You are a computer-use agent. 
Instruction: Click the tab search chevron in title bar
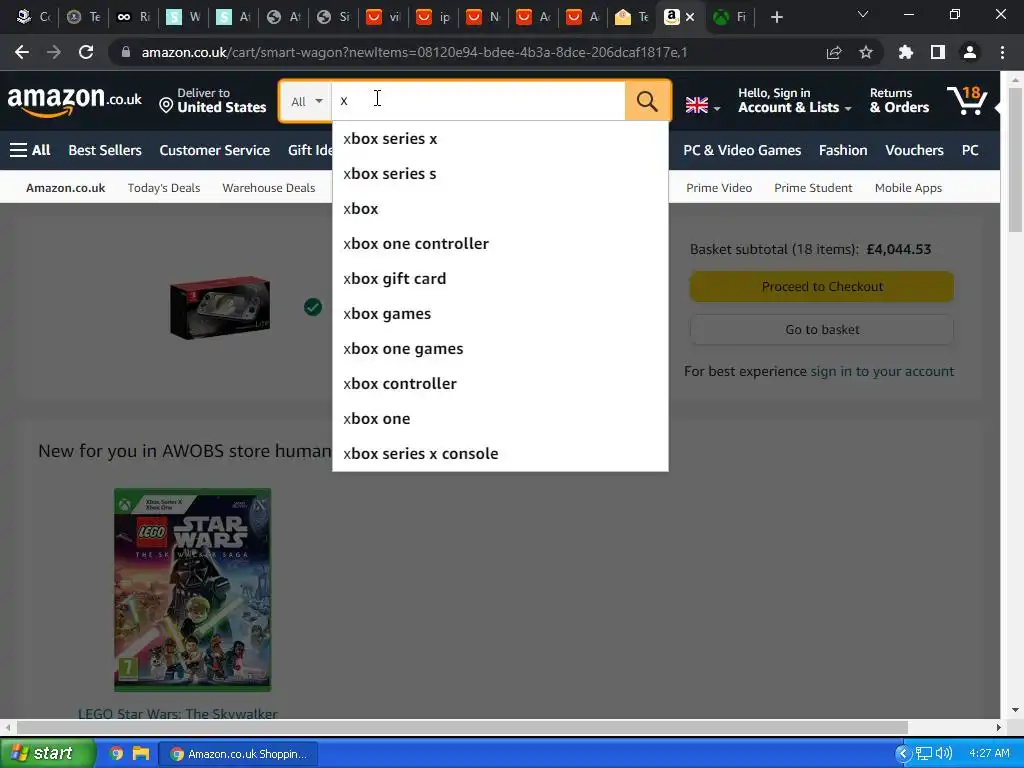[863, 14]
